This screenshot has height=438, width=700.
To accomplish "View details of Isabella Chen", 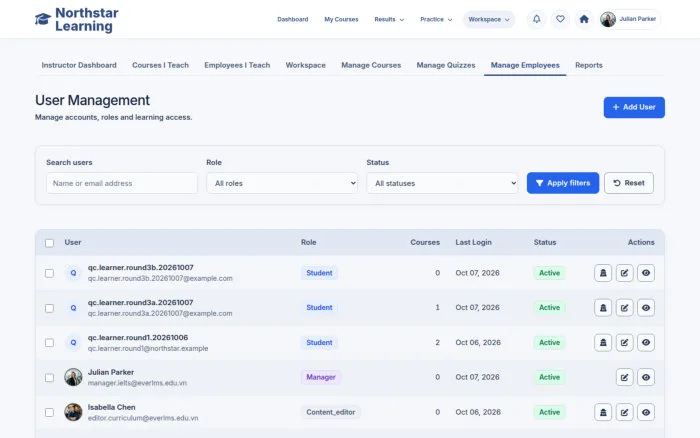I will 646,412.
